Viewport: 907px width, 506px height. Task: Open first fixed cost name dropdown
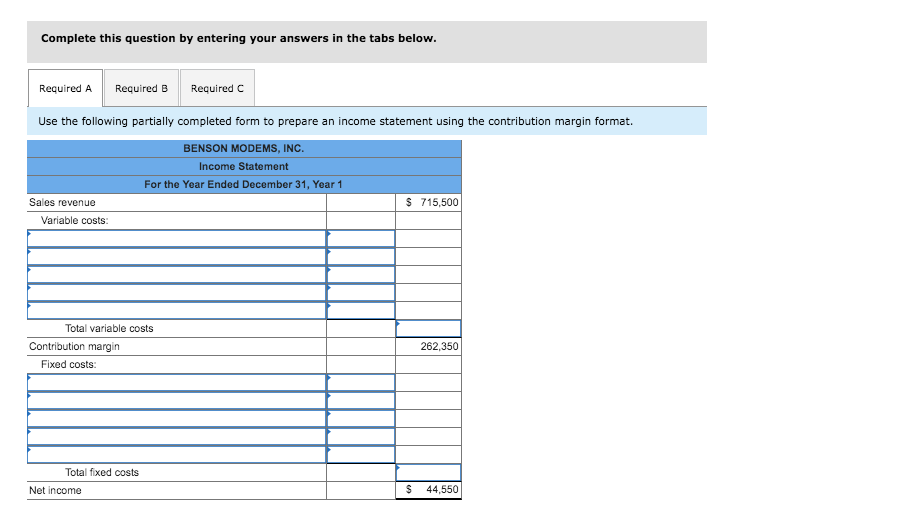176,382
